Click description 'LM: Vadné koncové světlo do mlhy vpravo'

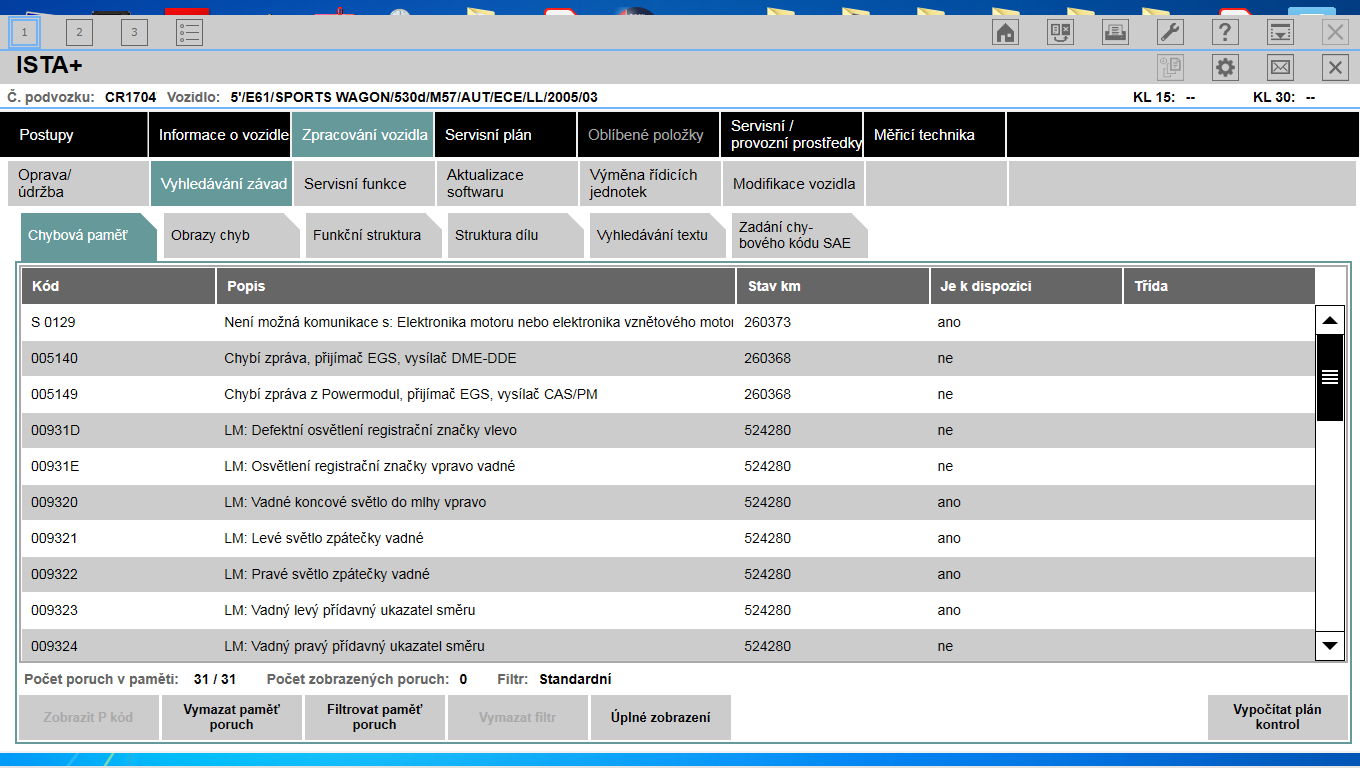(355, 502)
